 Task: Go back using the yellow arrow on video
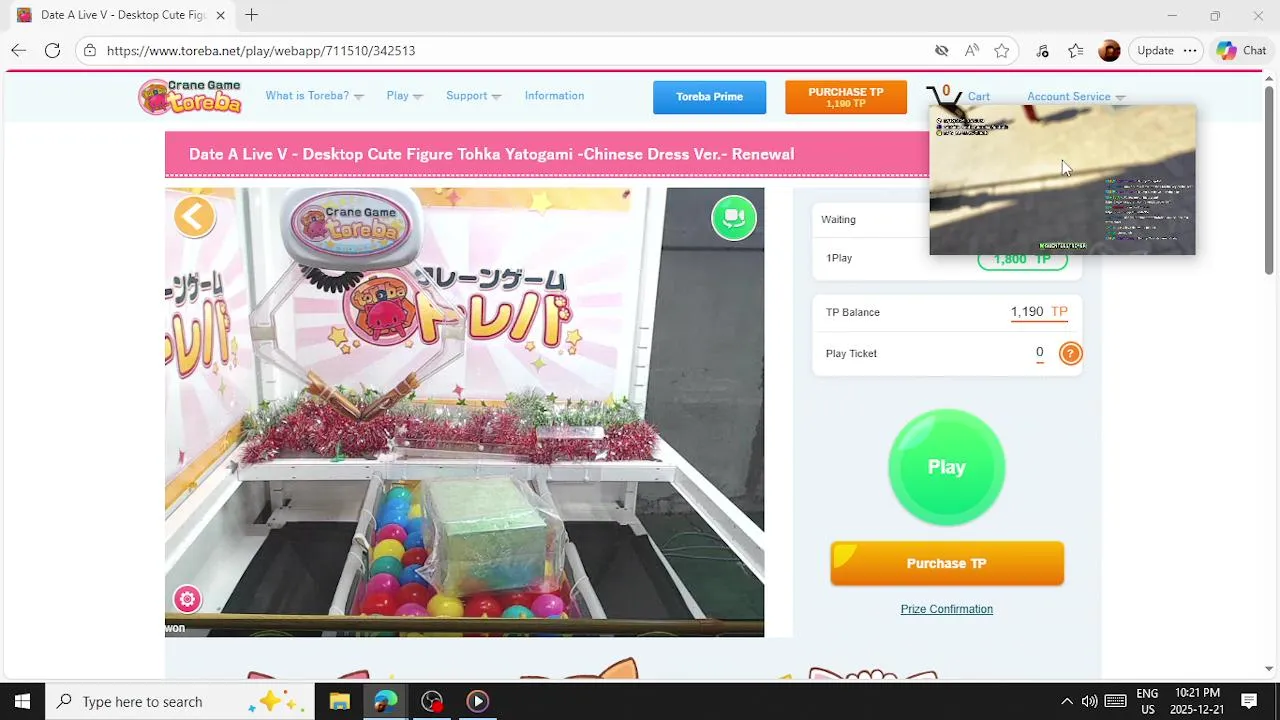194,216
